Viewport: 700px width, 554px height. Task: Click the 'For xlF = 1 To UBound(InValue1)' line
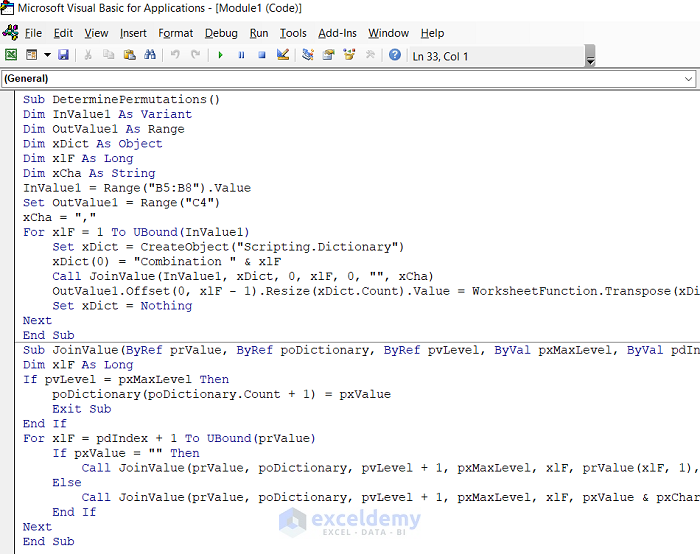136,232
